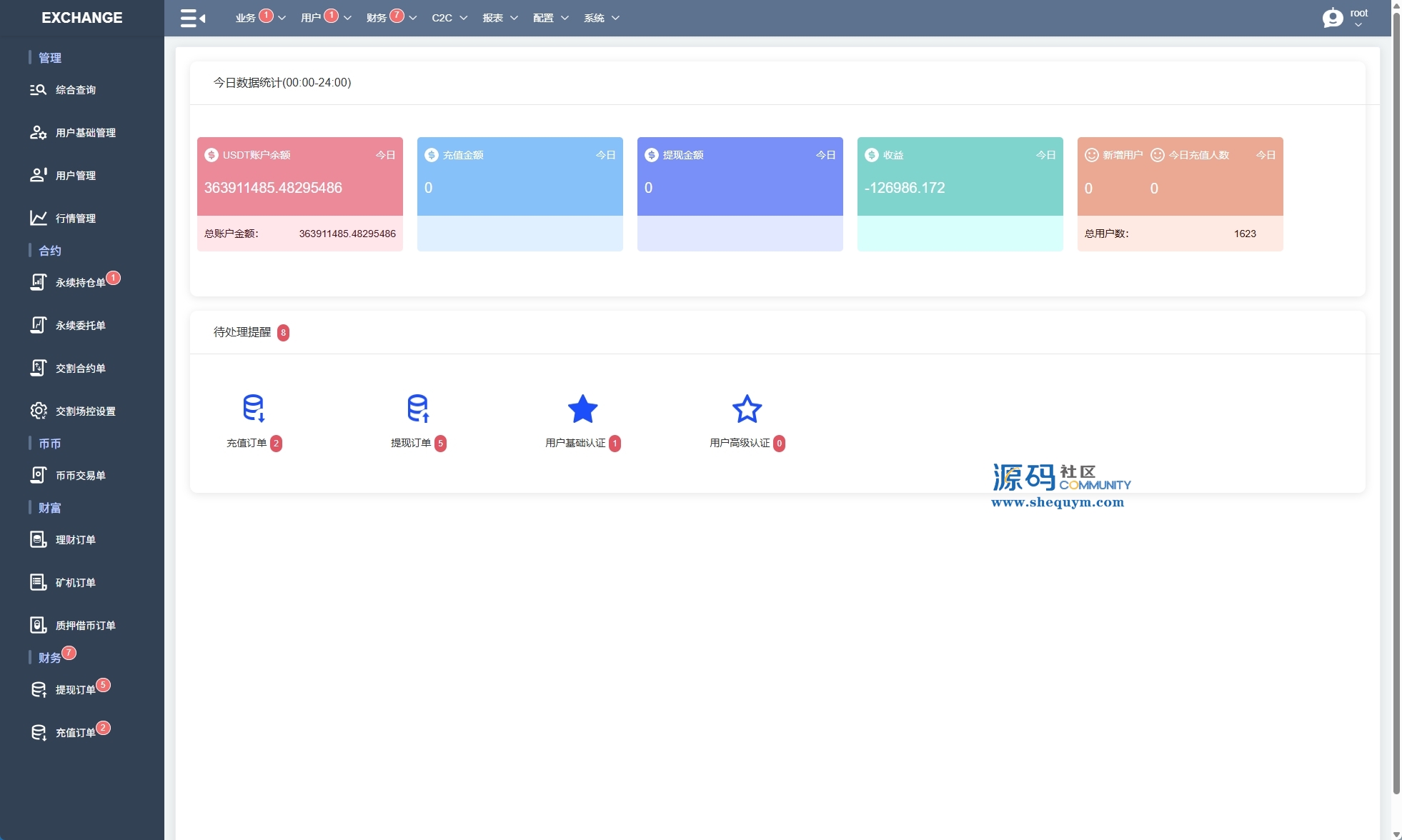Go to 永续持仓单 in the sidebar
Image resolution: width=1402 pixels, height=840 pixels.
pyautogui.click(x=80, y=283)
